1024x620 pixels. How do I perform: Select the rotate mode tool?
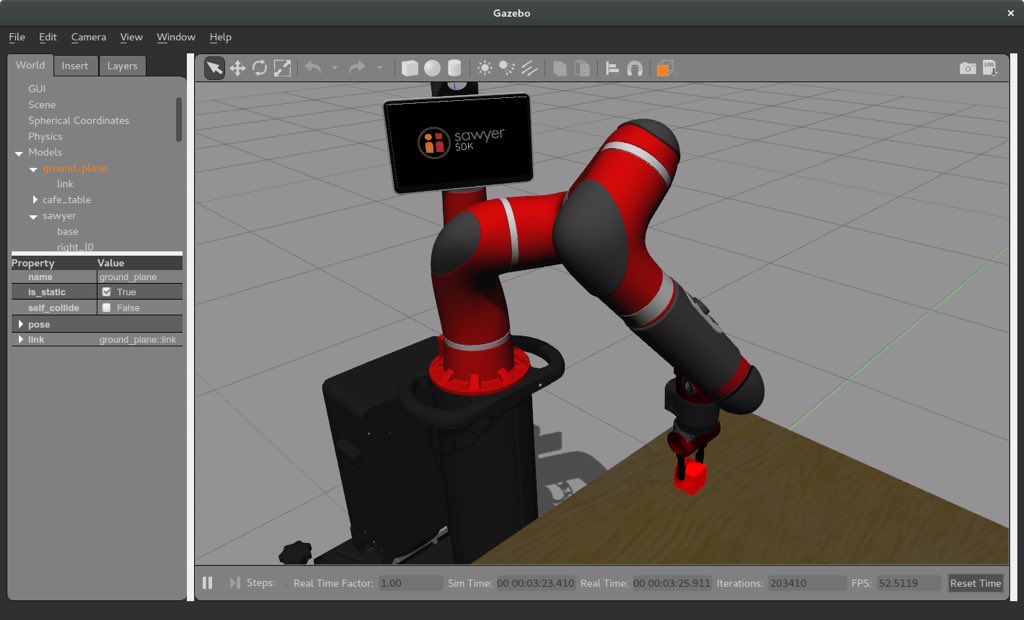pos(259,68)
